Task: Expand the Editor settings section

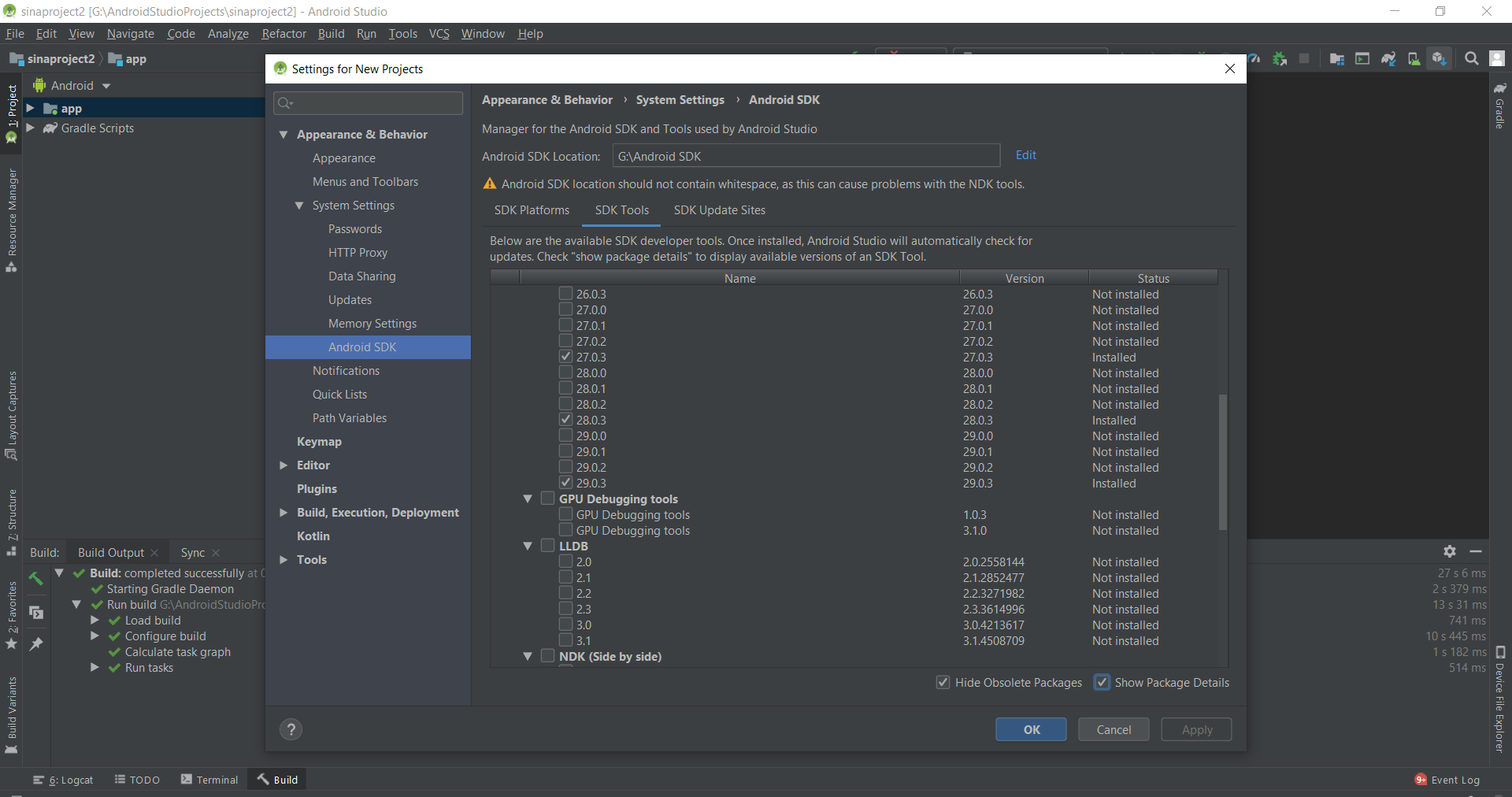Action: tap(283, 465)
